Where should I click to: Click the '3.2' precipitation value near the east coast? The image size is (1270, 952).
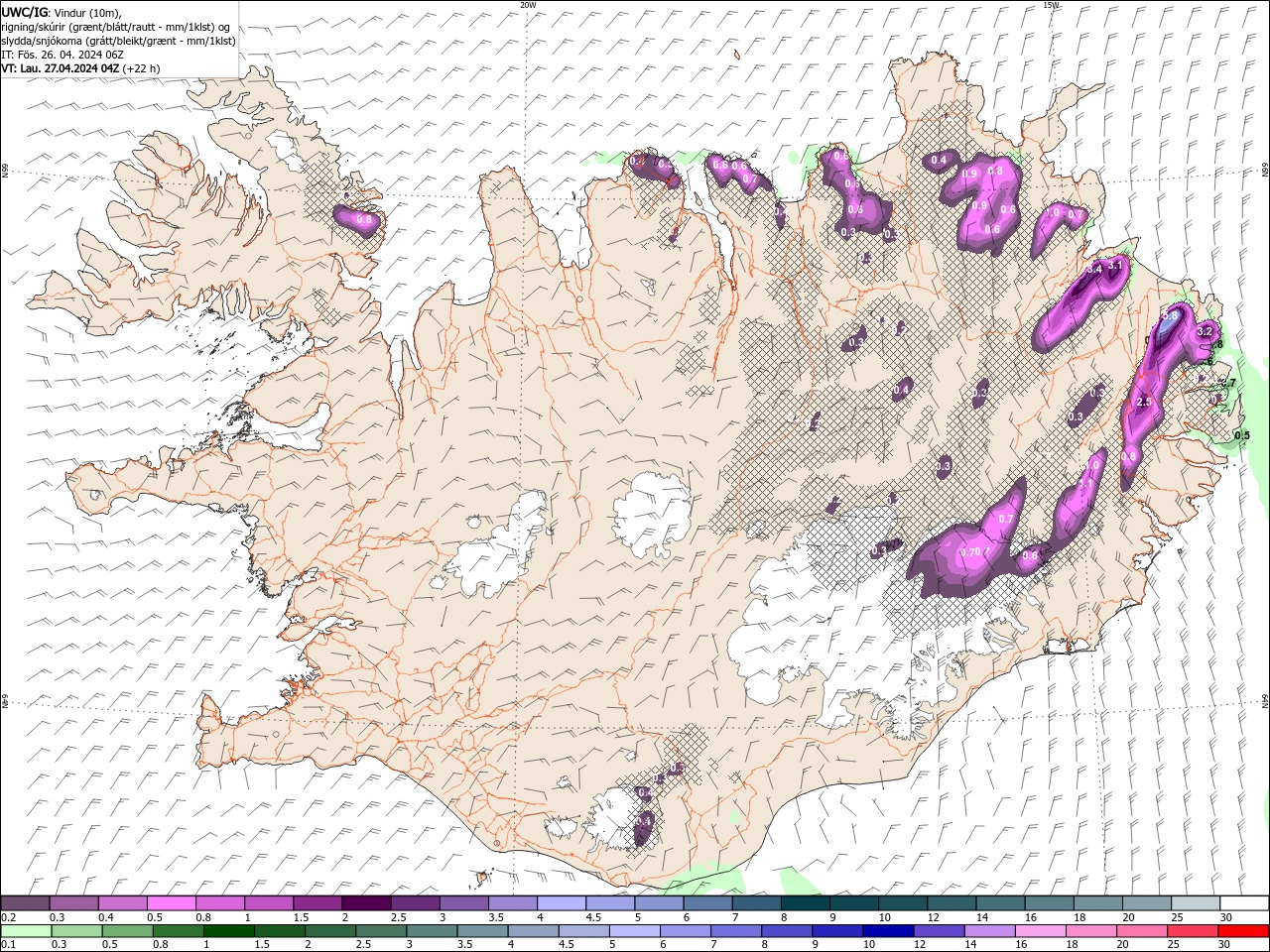click(1206, 330)
